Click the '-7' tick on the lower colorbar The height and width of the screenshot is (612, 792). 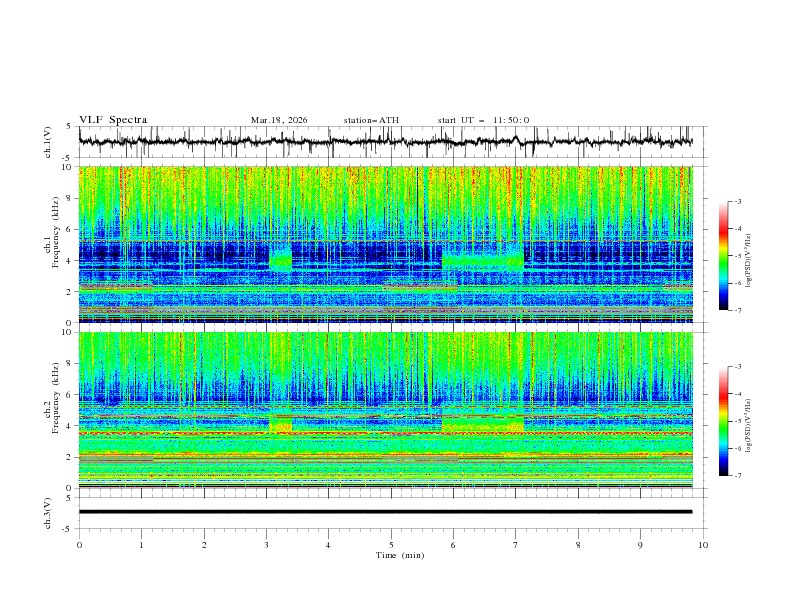(737, 476)
